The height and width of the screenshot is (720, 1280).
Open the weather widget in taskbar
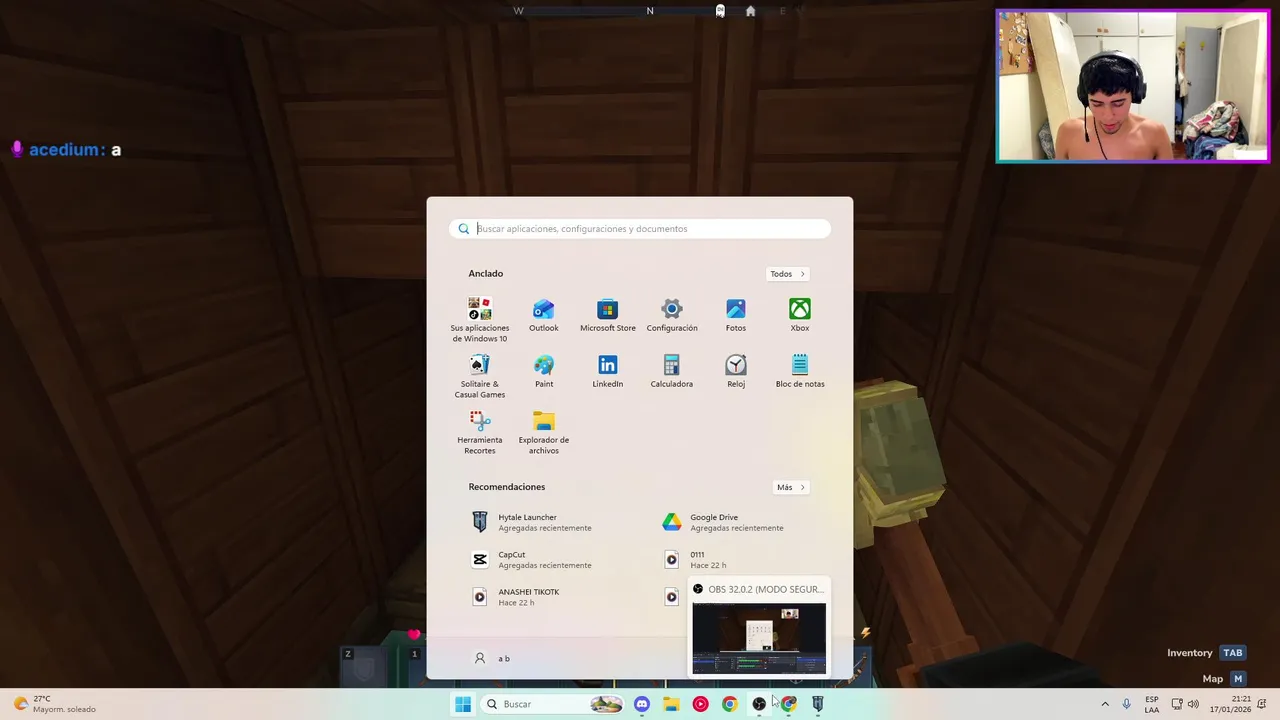55,704
